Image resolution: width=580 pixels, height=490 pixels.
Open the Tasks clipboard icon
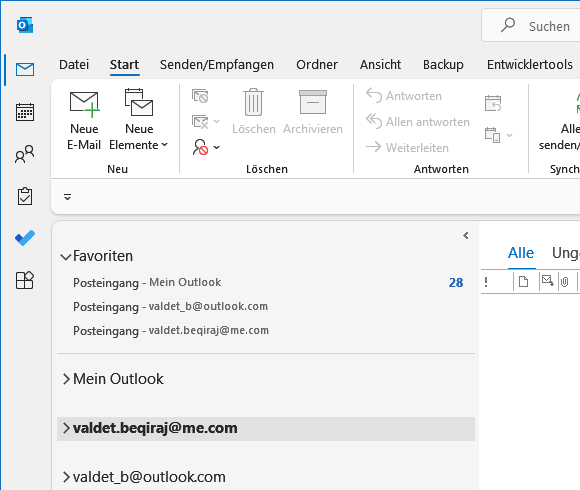25,196
